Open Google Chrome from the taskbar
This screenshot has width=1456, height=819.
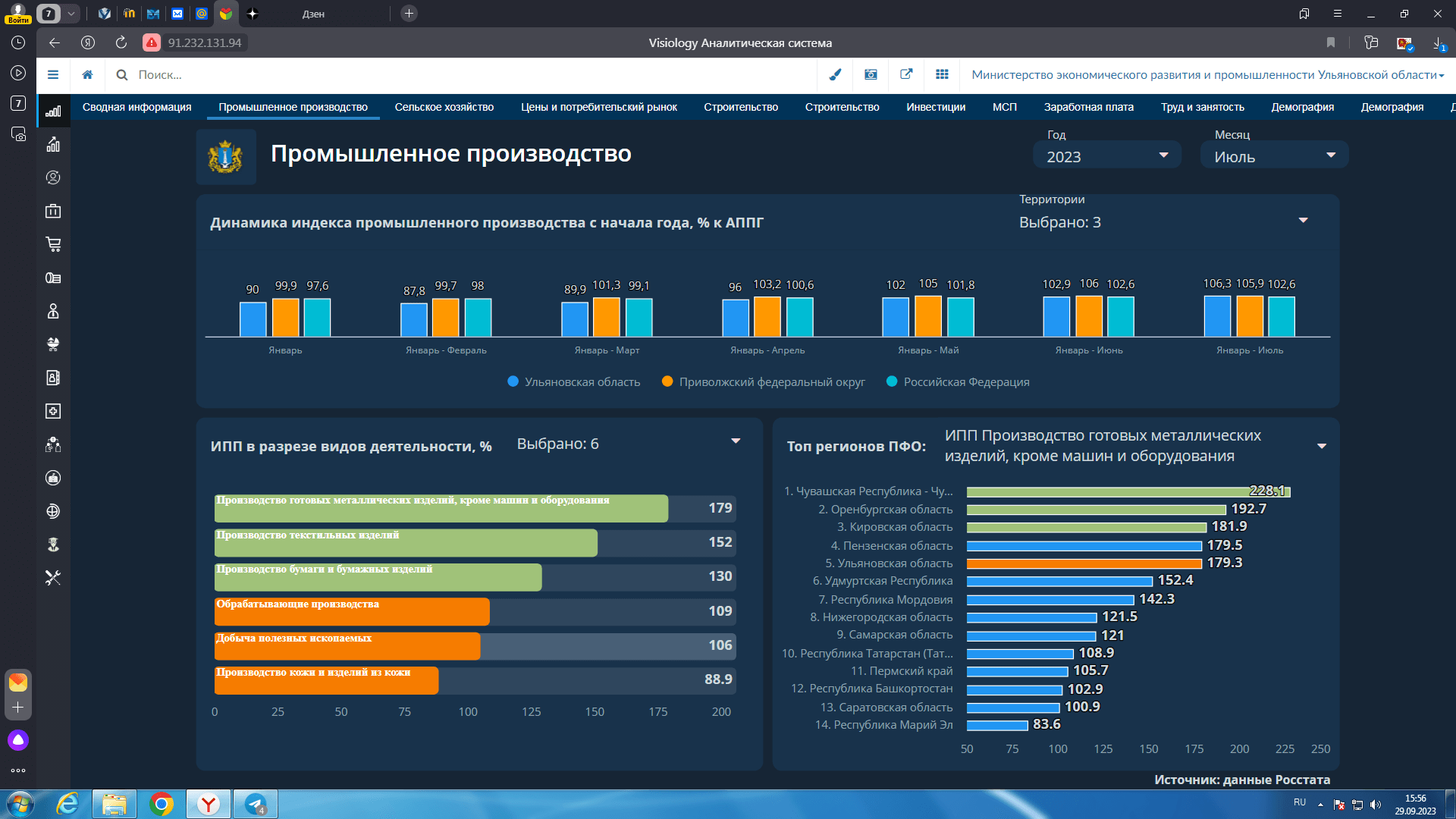coord(162,804)
